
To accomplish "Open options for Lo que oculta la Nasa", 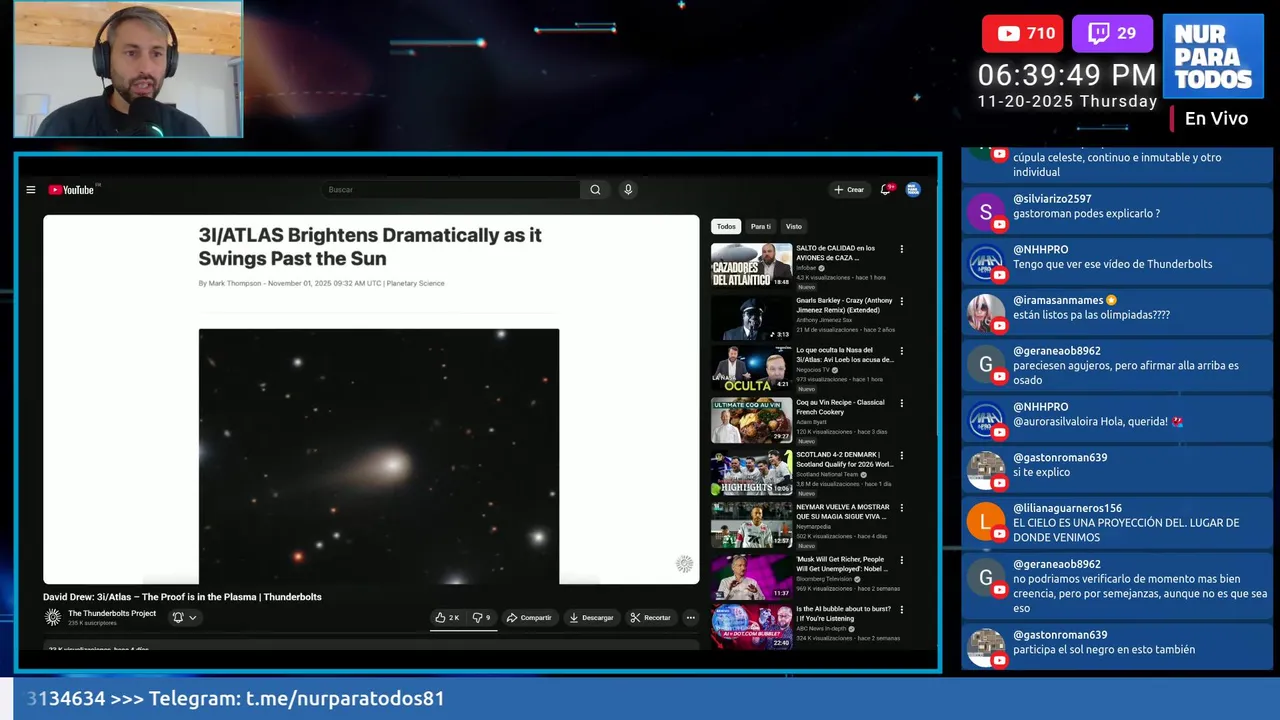I will [901, 352].
